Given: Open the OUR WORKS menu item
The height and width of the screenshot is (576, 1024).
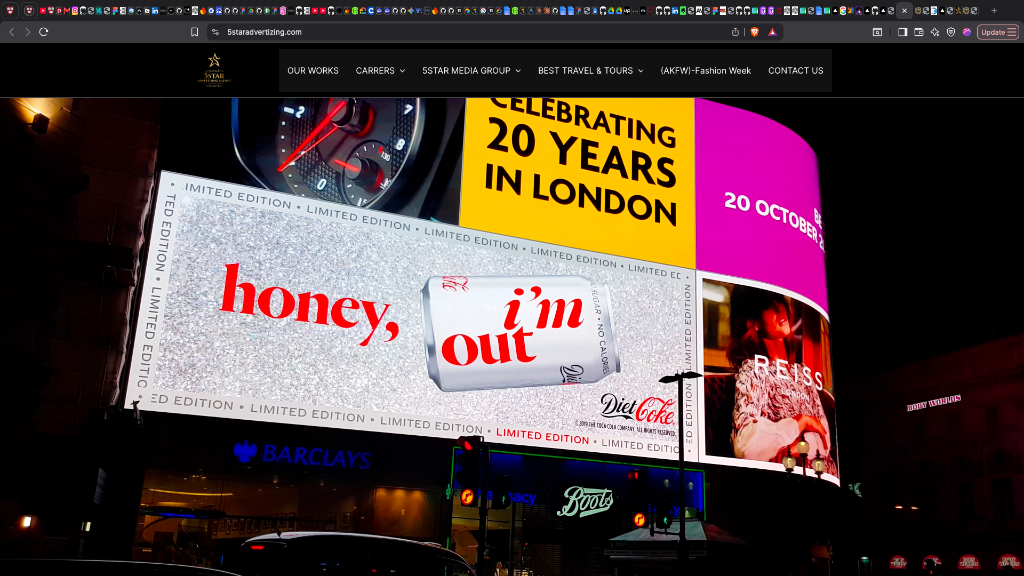Looking at the screenshot, I should (x=313, y=71).
